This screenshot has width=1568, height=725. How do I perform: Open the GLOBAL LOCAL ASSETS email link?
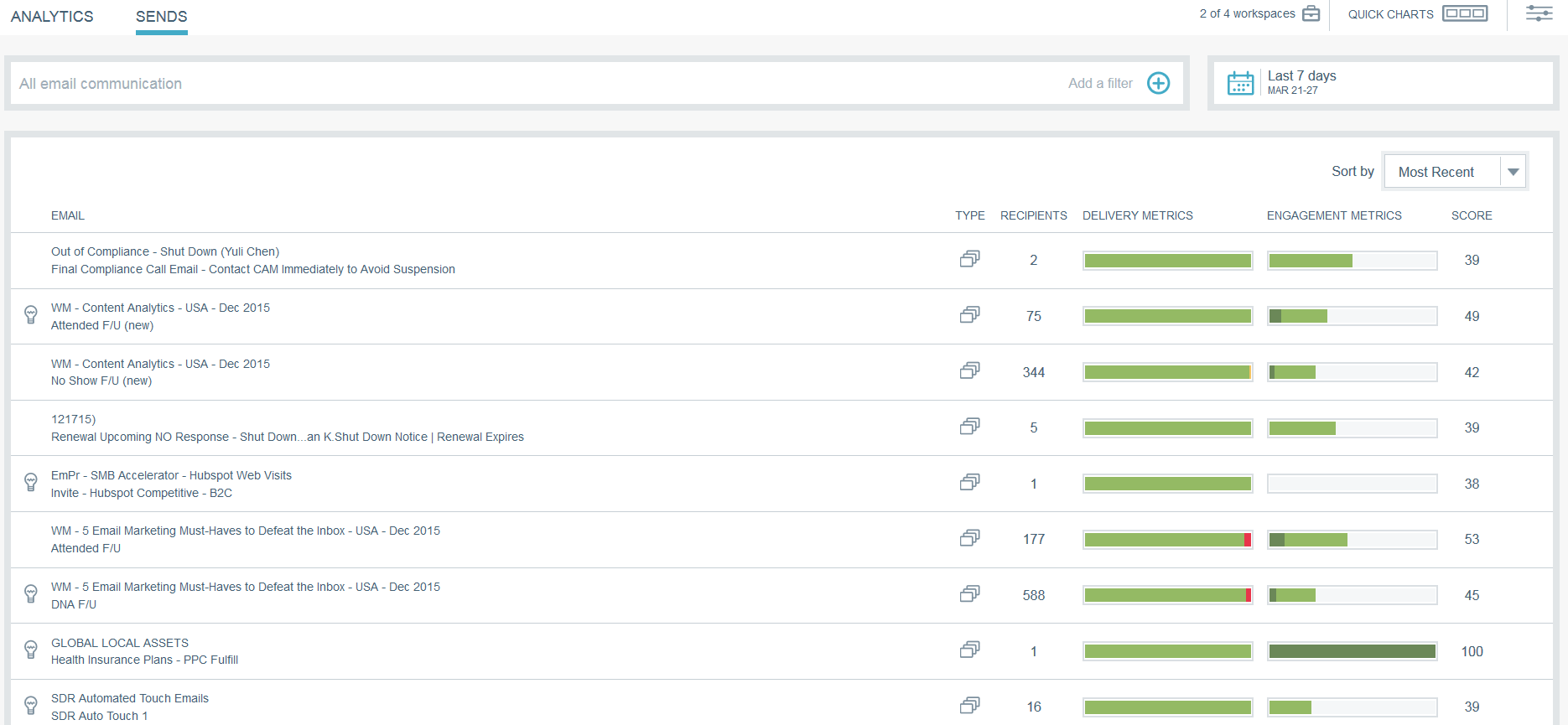point(120,643)
